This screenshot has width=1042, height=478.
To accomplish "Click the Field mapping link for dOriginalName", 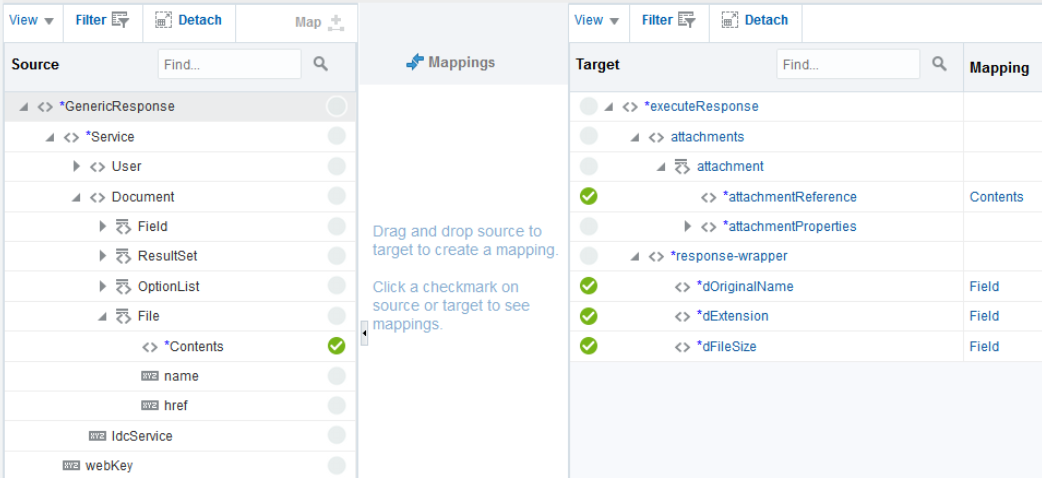I will [x=984, y=286].
